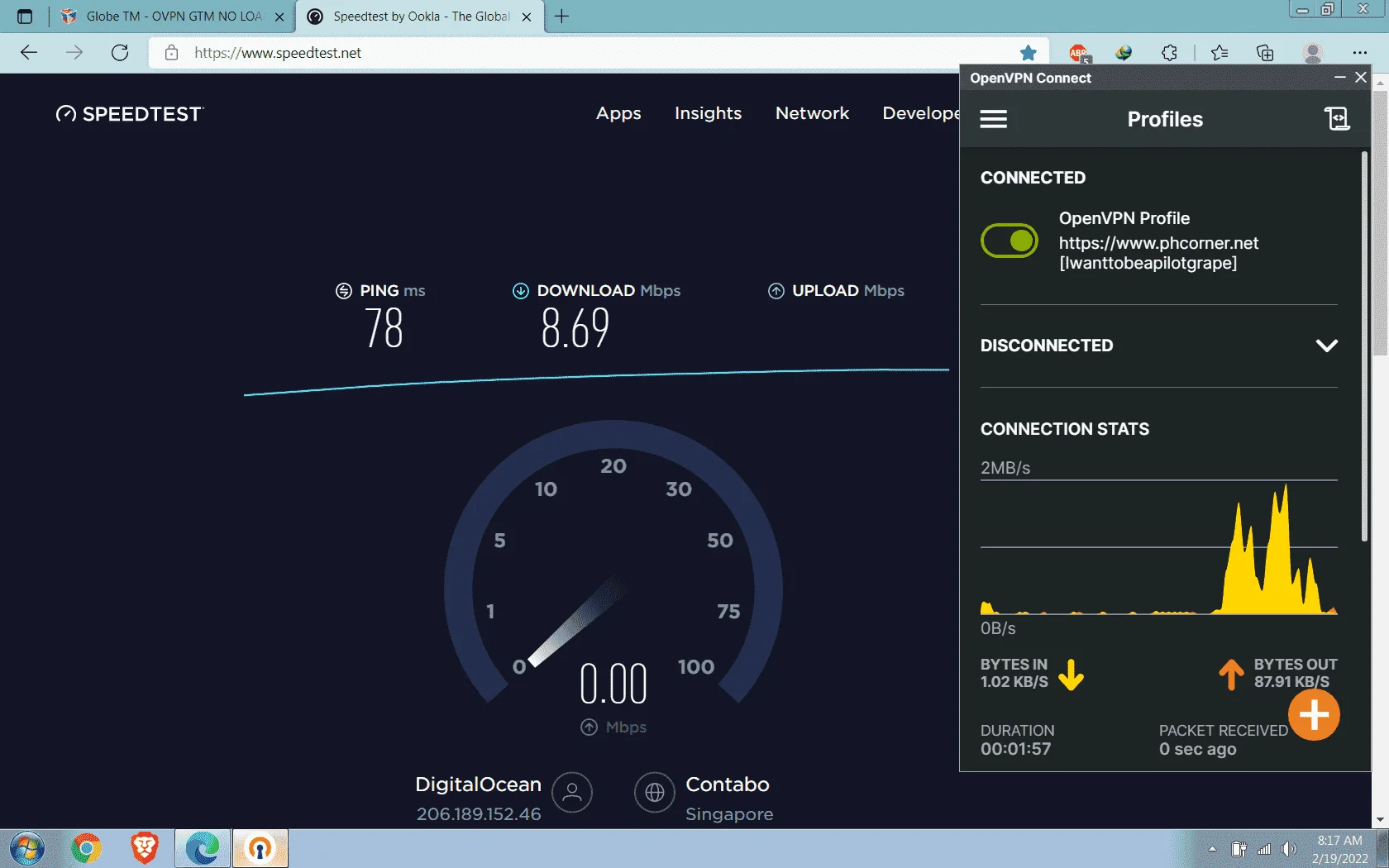Close the Speedtest by Ookla tab
The width and height of the screenshot is (1389, 868).
click(x=527, y=17)
